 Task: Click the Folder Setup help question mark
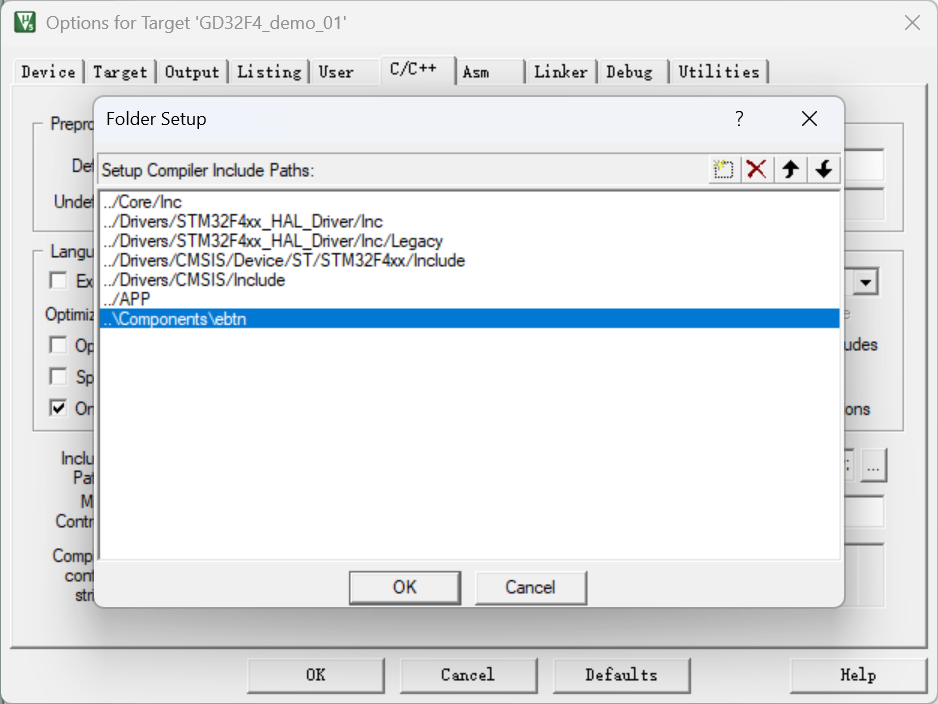(x=739, y=118)
